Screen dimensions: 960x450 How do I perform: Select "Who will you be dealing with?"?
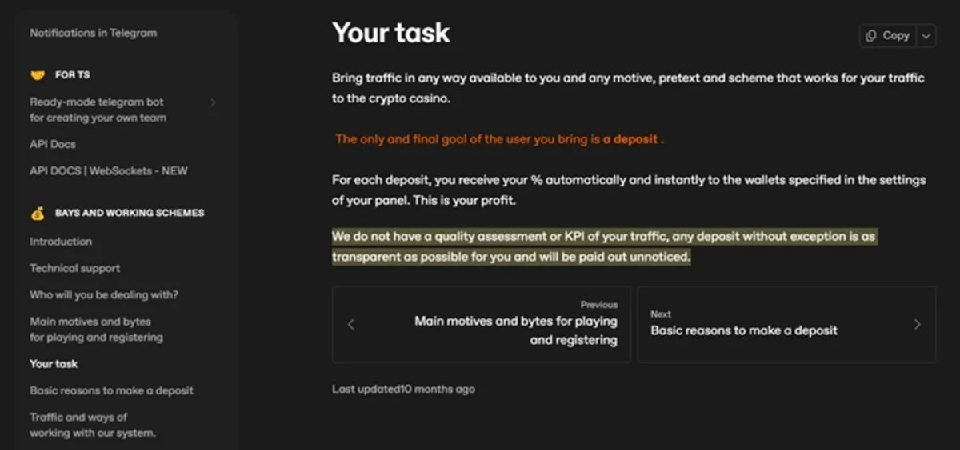tap(104, 295)
